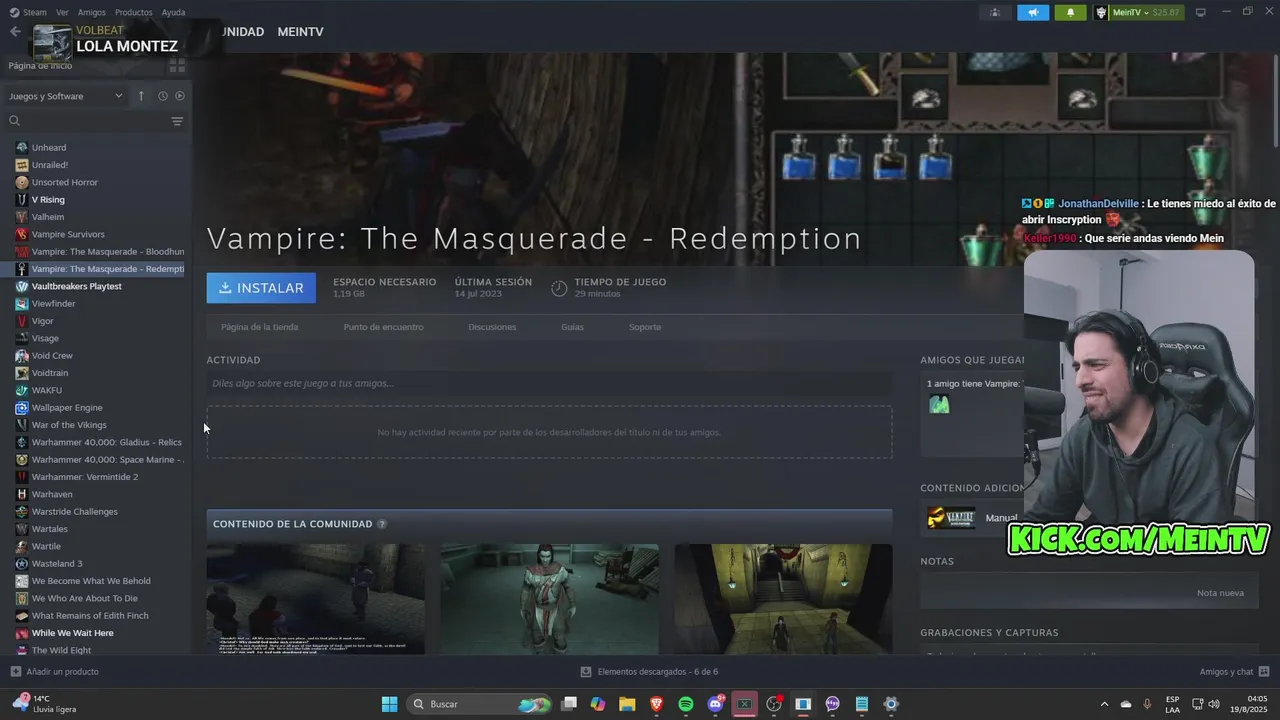Open the Soporte page
This screenshot has height=720, width=1280.
click(x=645, y=327)
